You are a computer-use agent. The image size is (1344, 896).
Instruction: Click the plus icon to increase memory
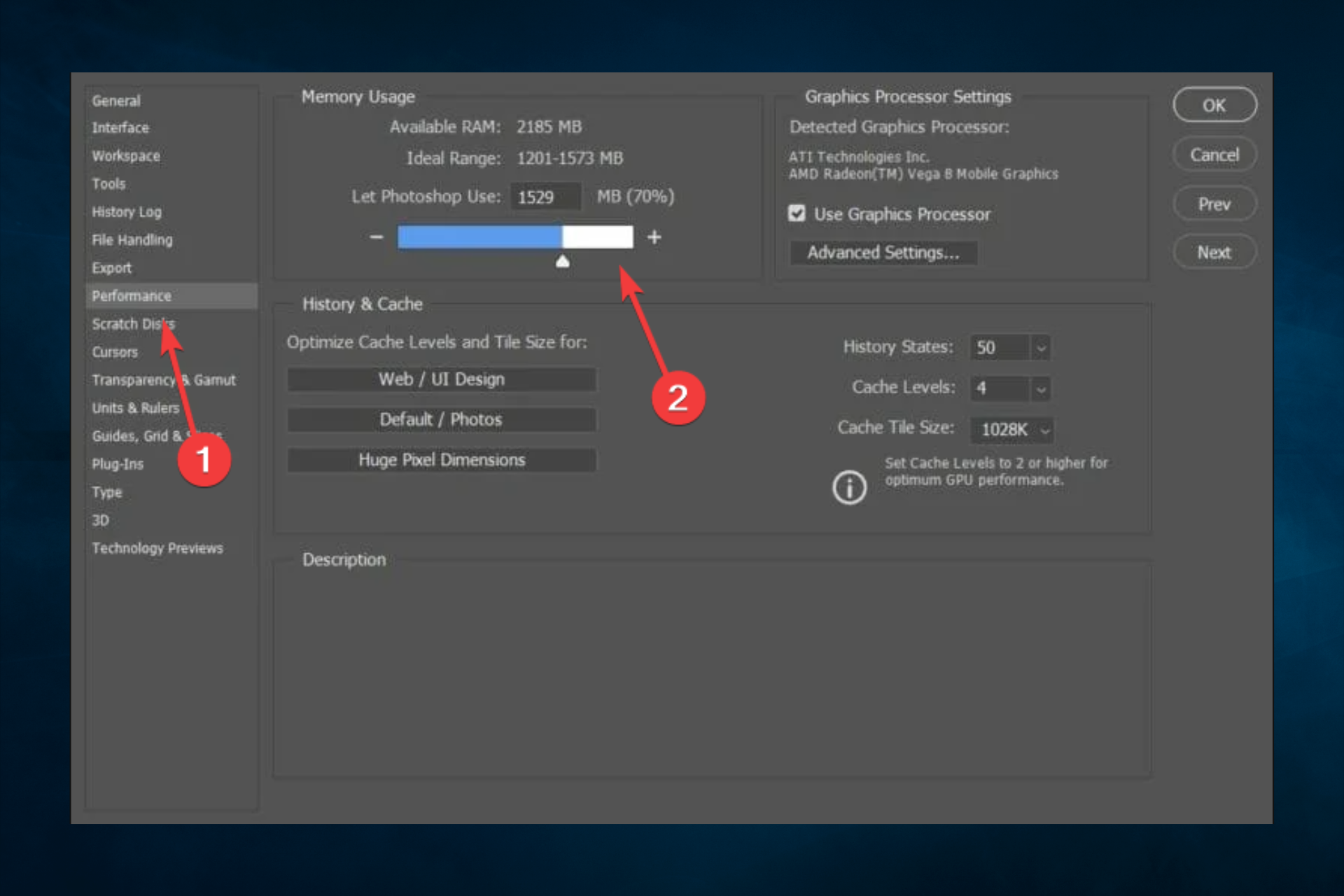click(654, 237)
